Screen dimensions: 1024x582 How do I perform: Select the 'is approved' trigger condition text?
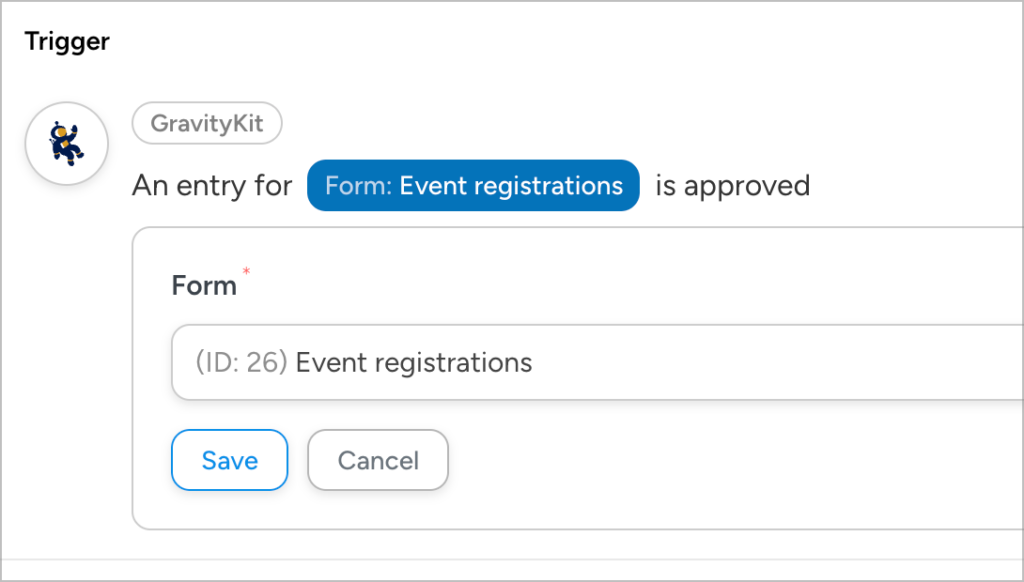[731, 185]
